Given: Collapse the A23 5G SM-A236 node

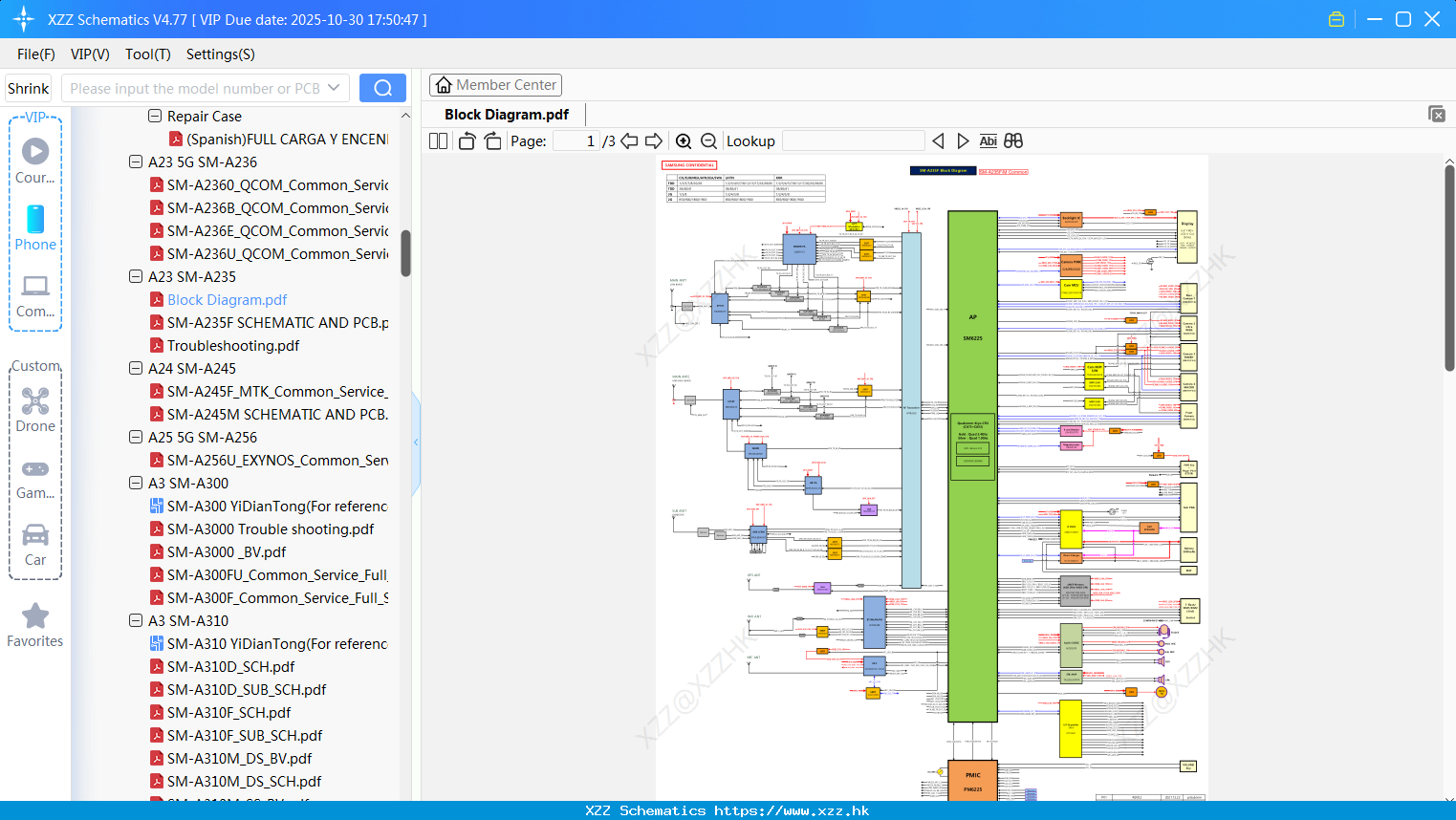Looking at the screenshot, I should (x=136, y=162).
